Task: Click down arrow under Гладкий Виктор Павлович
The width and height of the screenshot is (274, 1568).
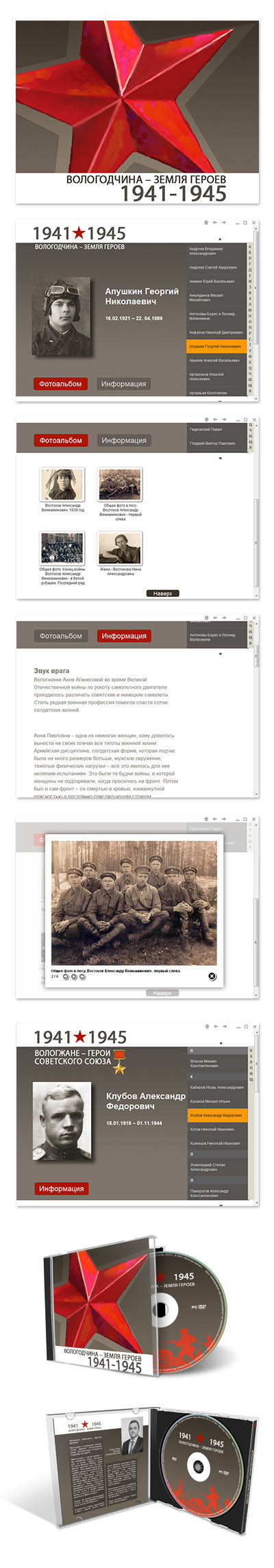Action: pos(220,458)
